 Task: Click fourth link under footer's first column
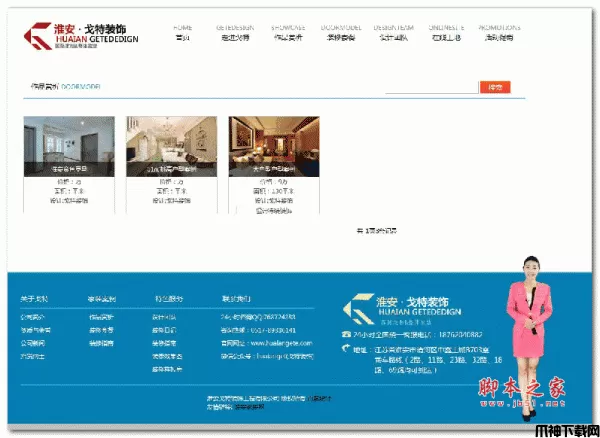pos(33,356)
